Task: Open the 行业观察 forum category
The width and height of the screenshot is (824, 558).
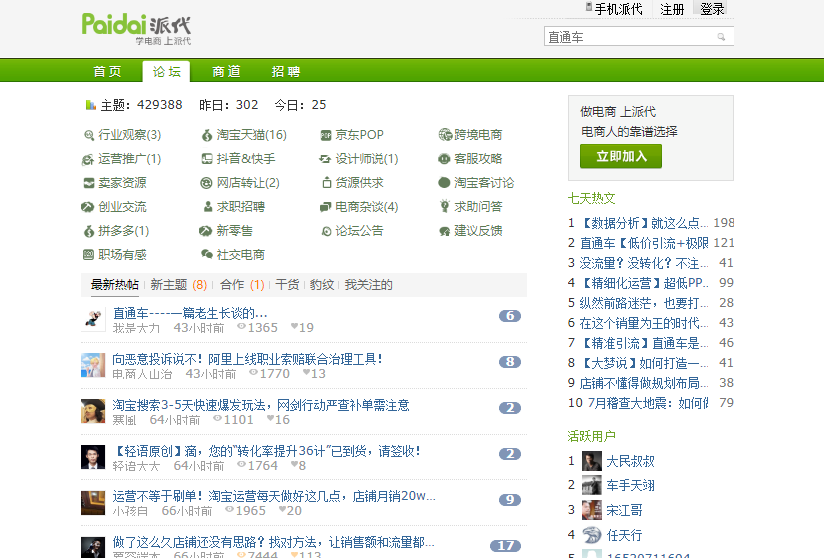Action: pyautogui.click(x=129, y=135)
